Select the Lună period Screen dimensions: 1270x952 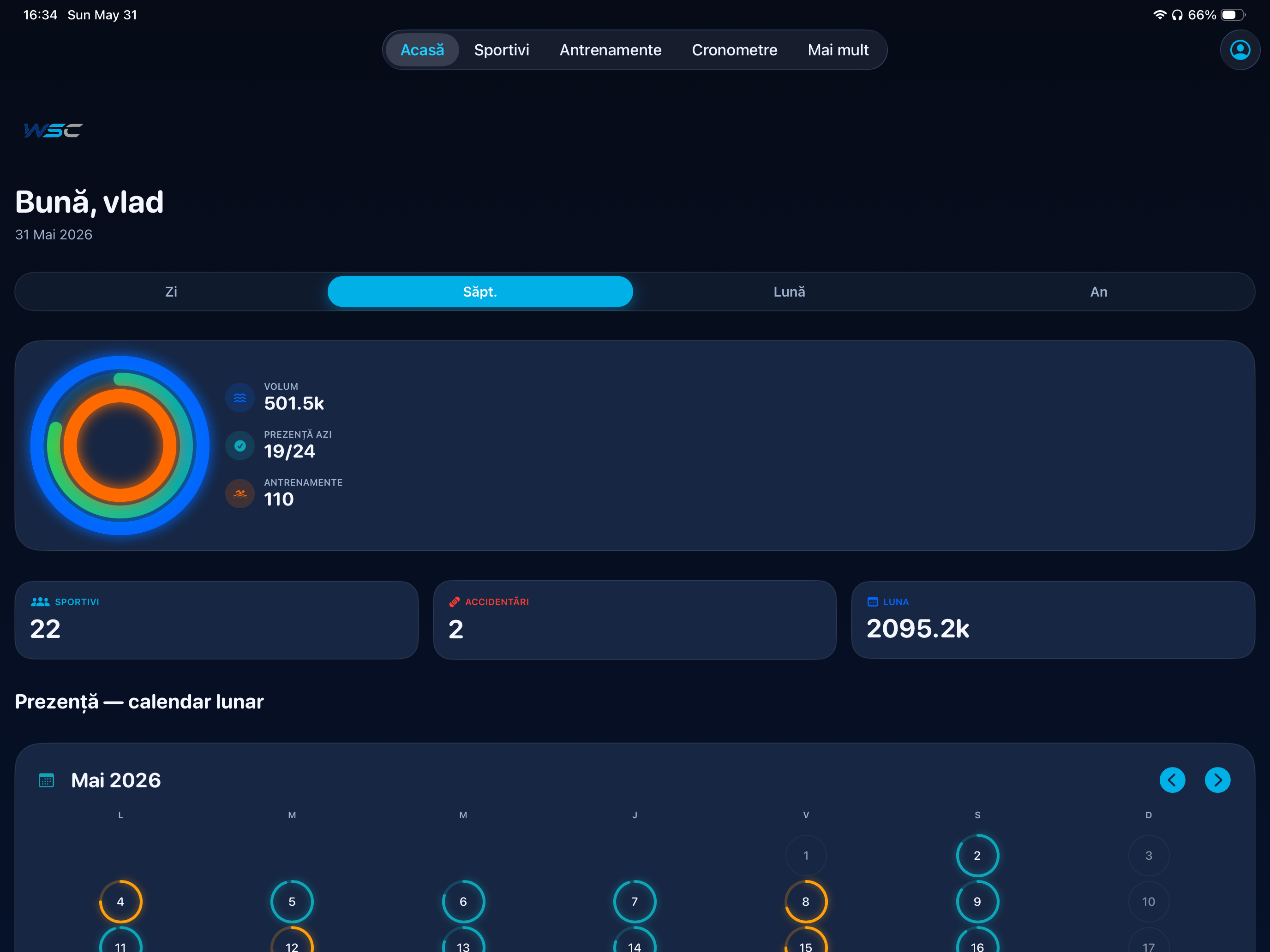790,292
